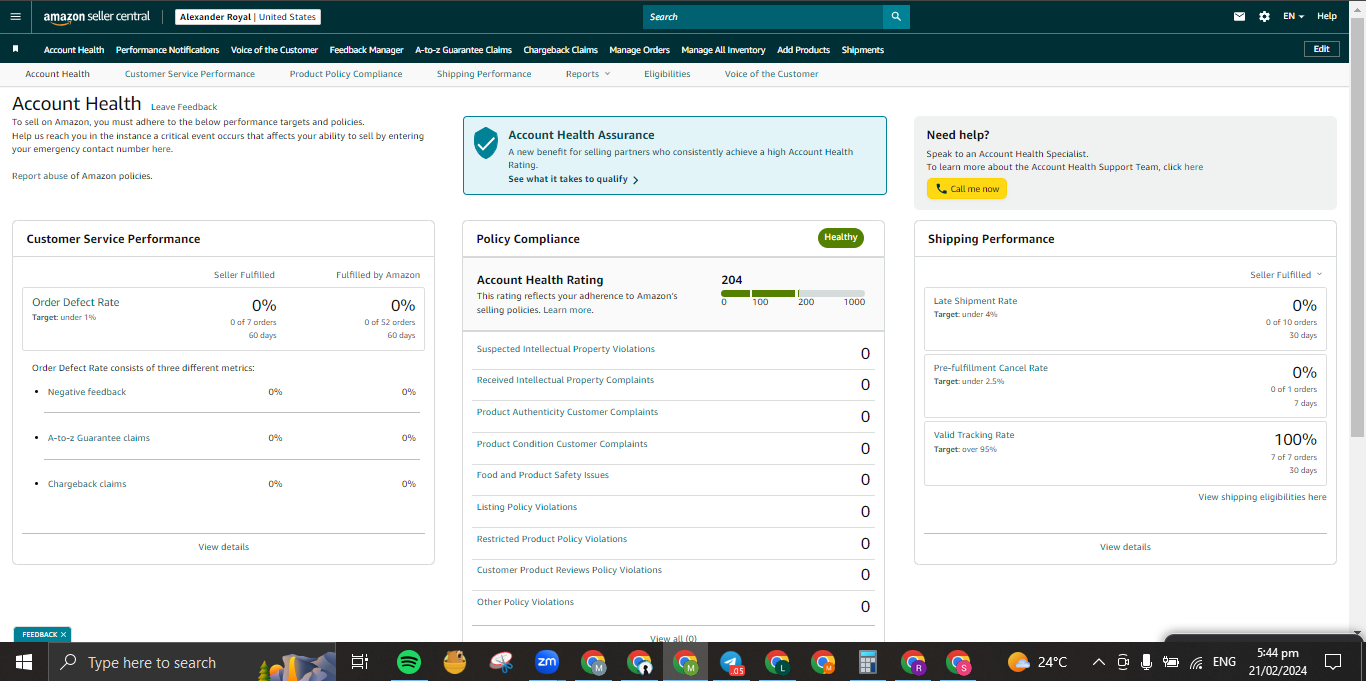Open the Windows notification center icon
Image resolution: width=1366 pixels, height=681 pixels.
click(x=1332, y=662)
